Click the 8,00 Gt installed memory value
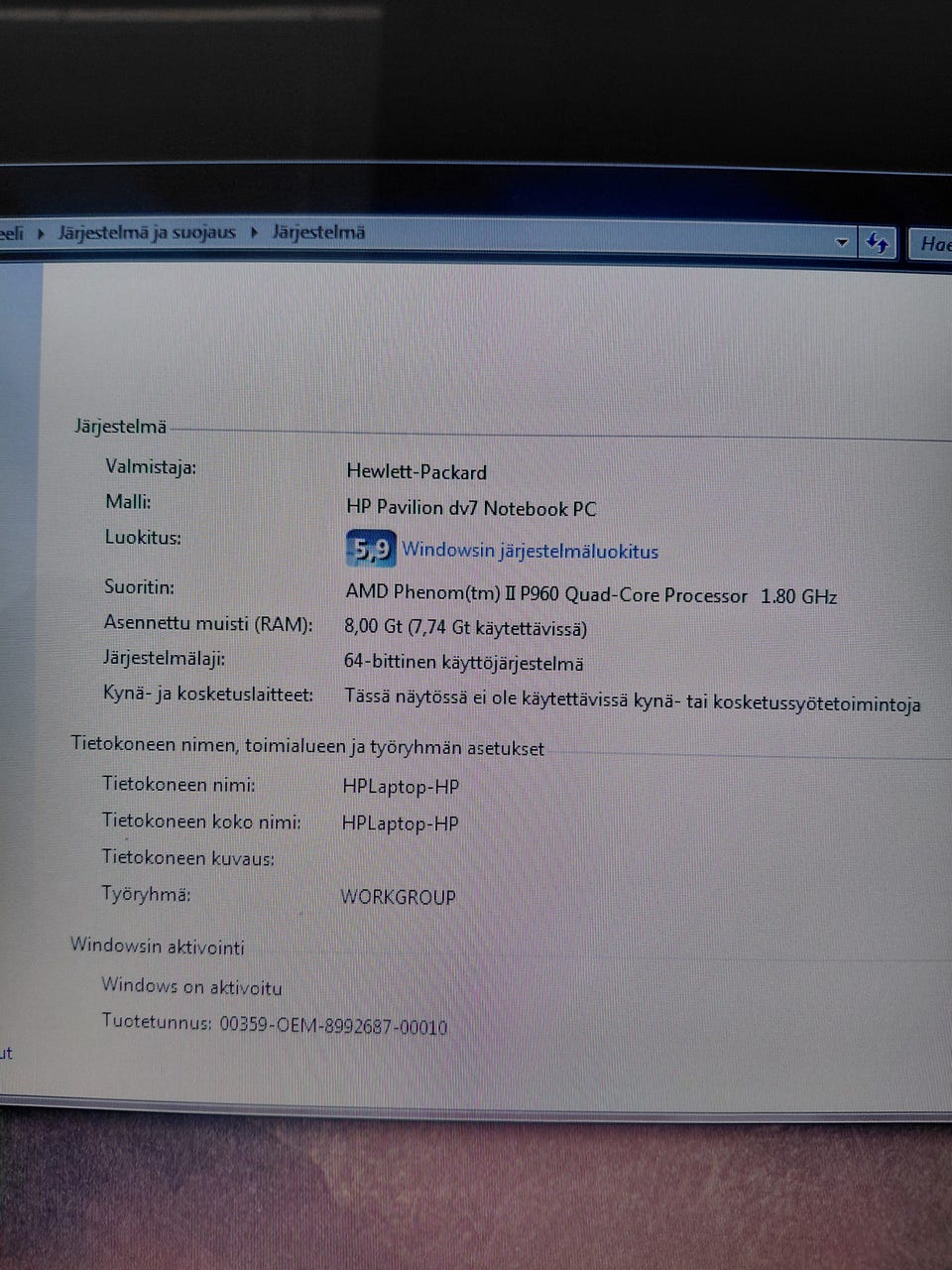 point(465,628)
